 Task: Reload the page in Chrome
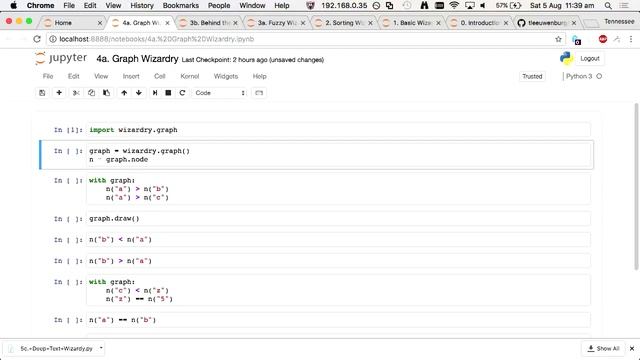point(37,39)
